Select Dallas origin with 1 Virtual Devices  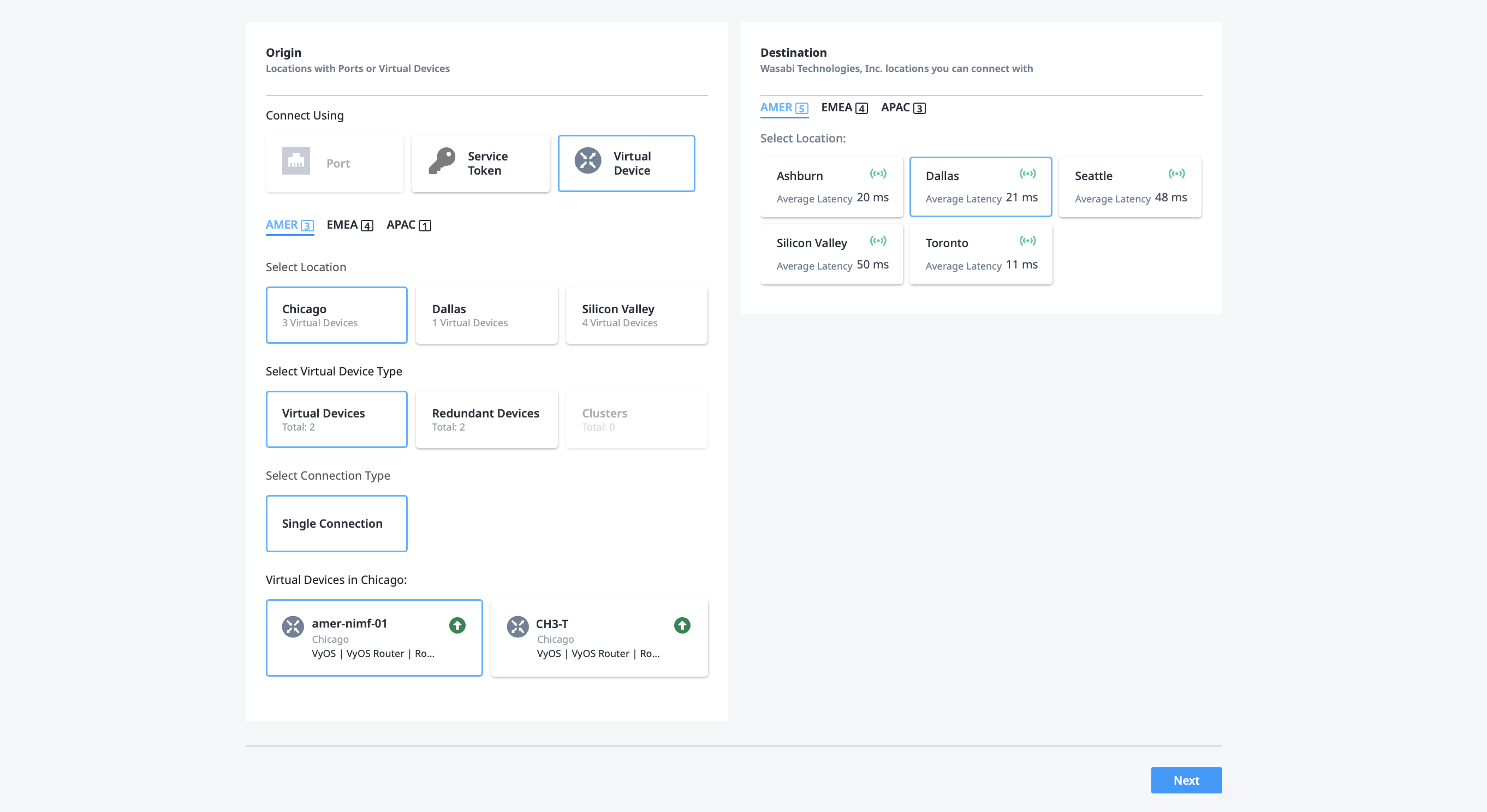click(486, 315)
